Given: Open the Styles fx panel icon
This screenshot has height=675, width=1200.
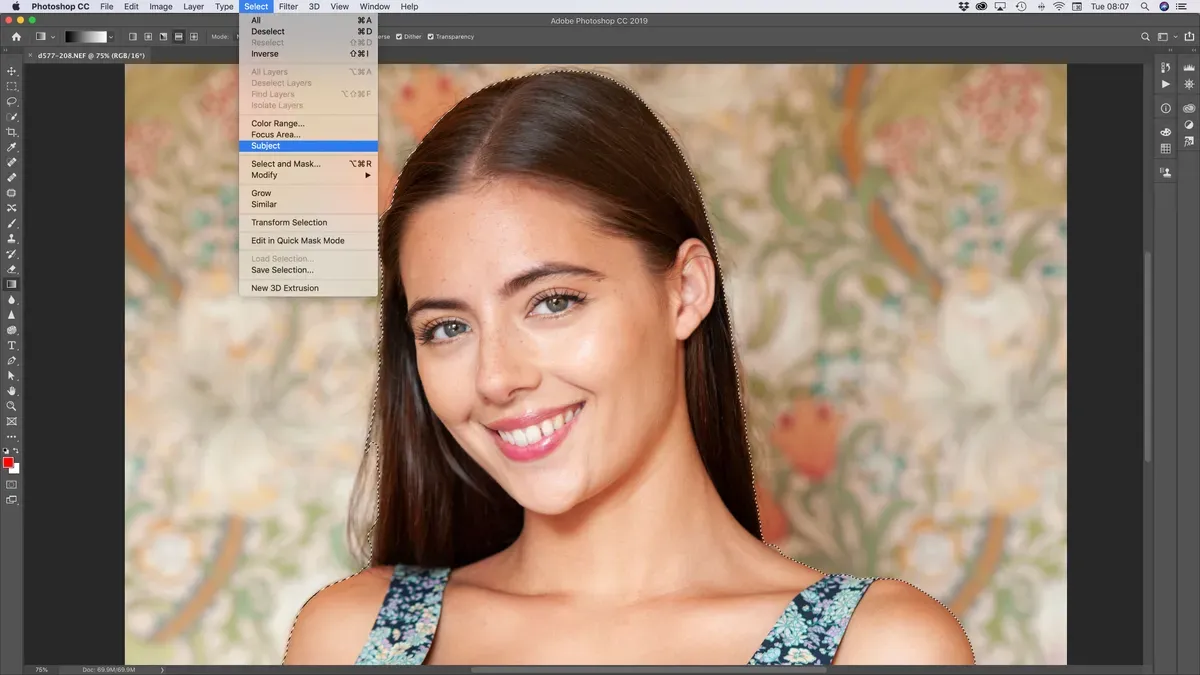Looking at the screenshot, I should click(x=1189, y=141).
